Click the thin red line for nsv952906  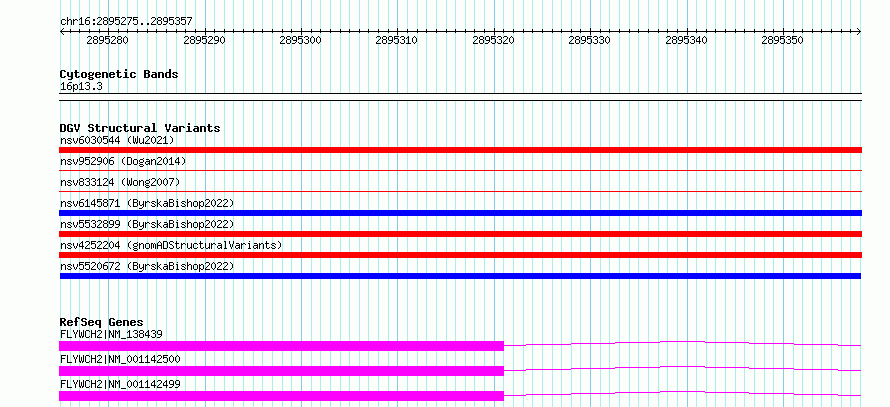460,170
